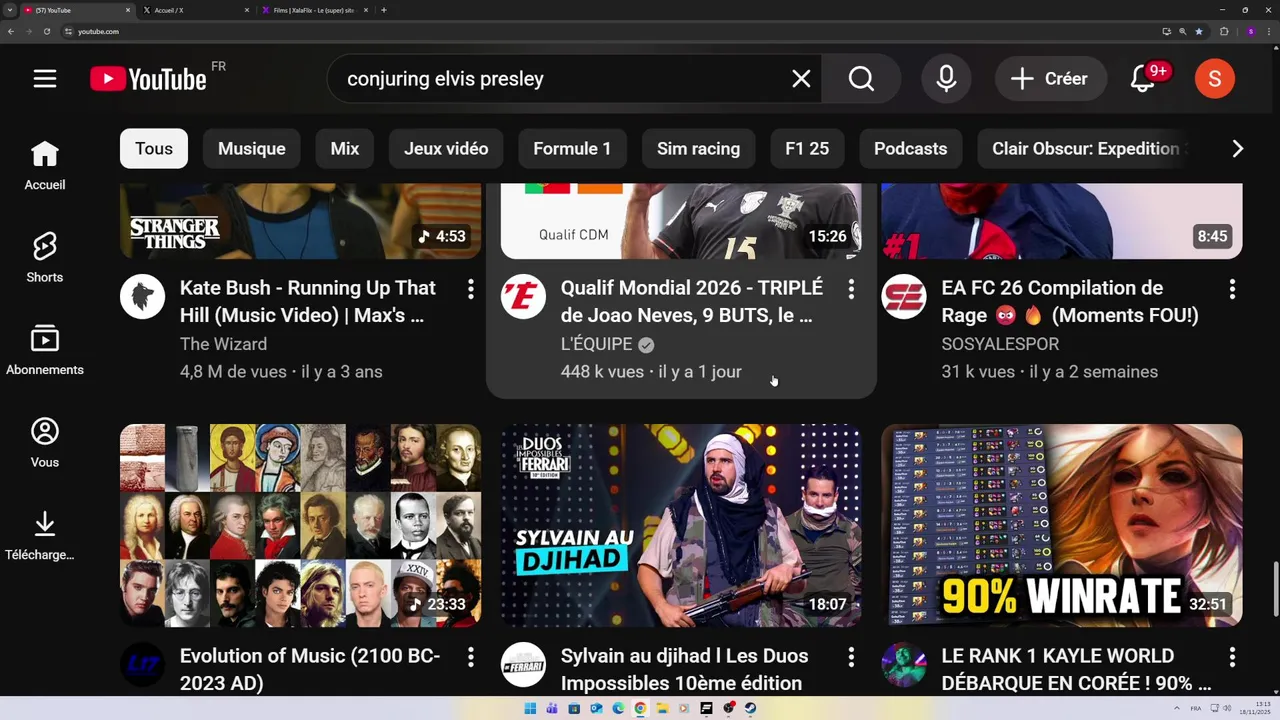This screenshot has height=720, width=1280.
Task: Open the account avatar S menu
Action: 1214,79
